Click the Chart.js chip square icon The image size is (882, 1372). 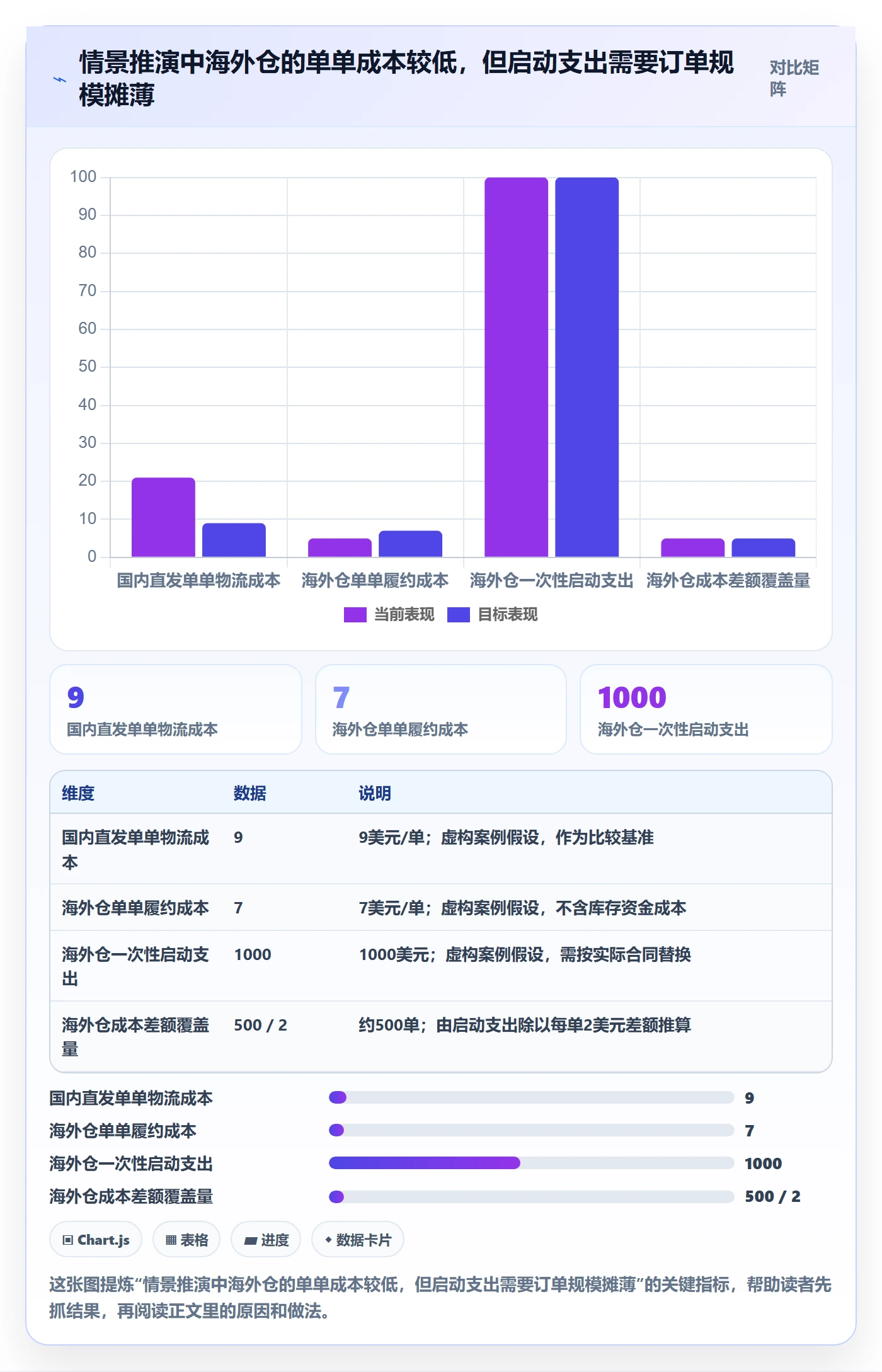[x=68, y=1240]
